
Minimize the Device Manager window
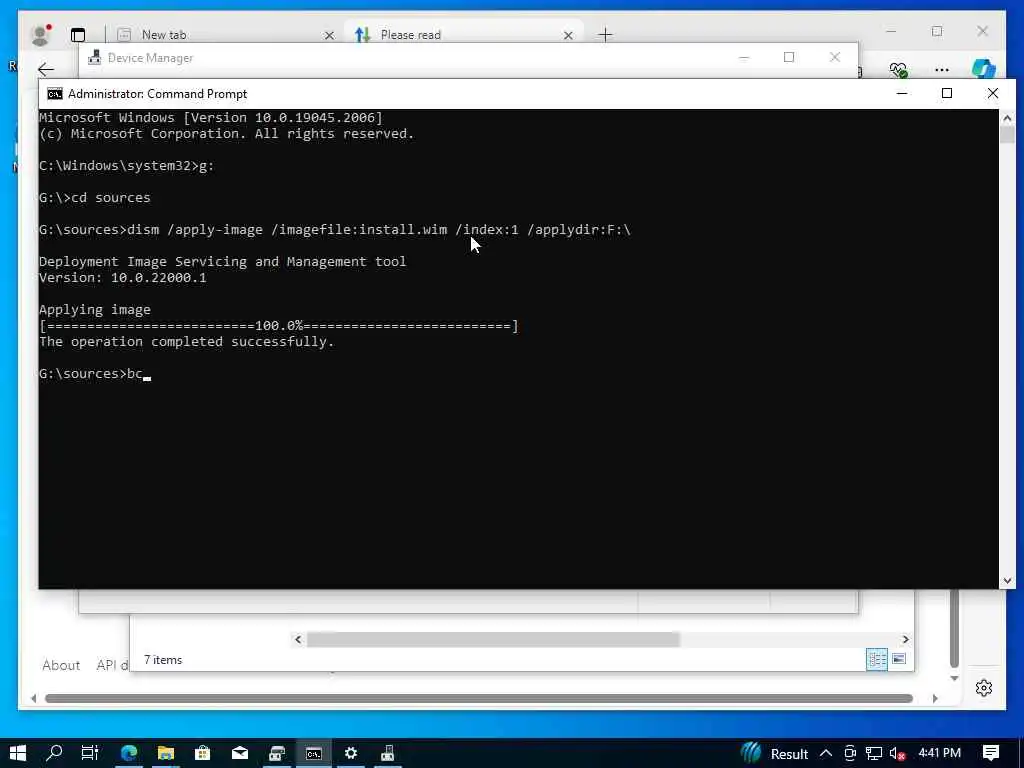tap(744, 57)
